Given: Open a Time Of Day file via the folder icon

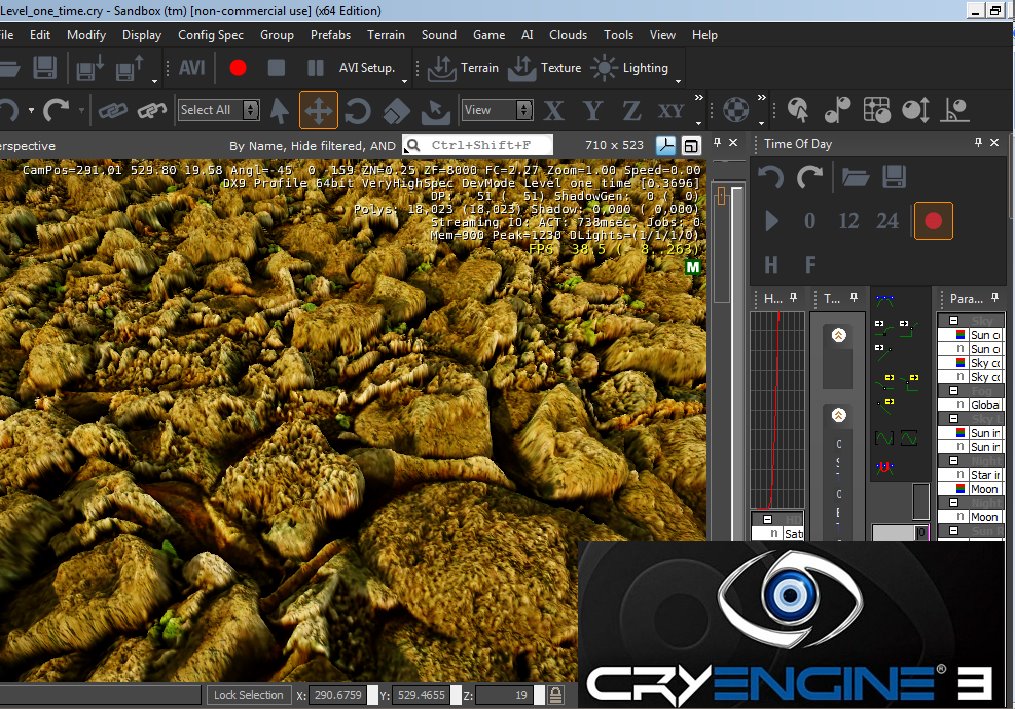Looking at the screenshot, I should [x=855, y=177].
